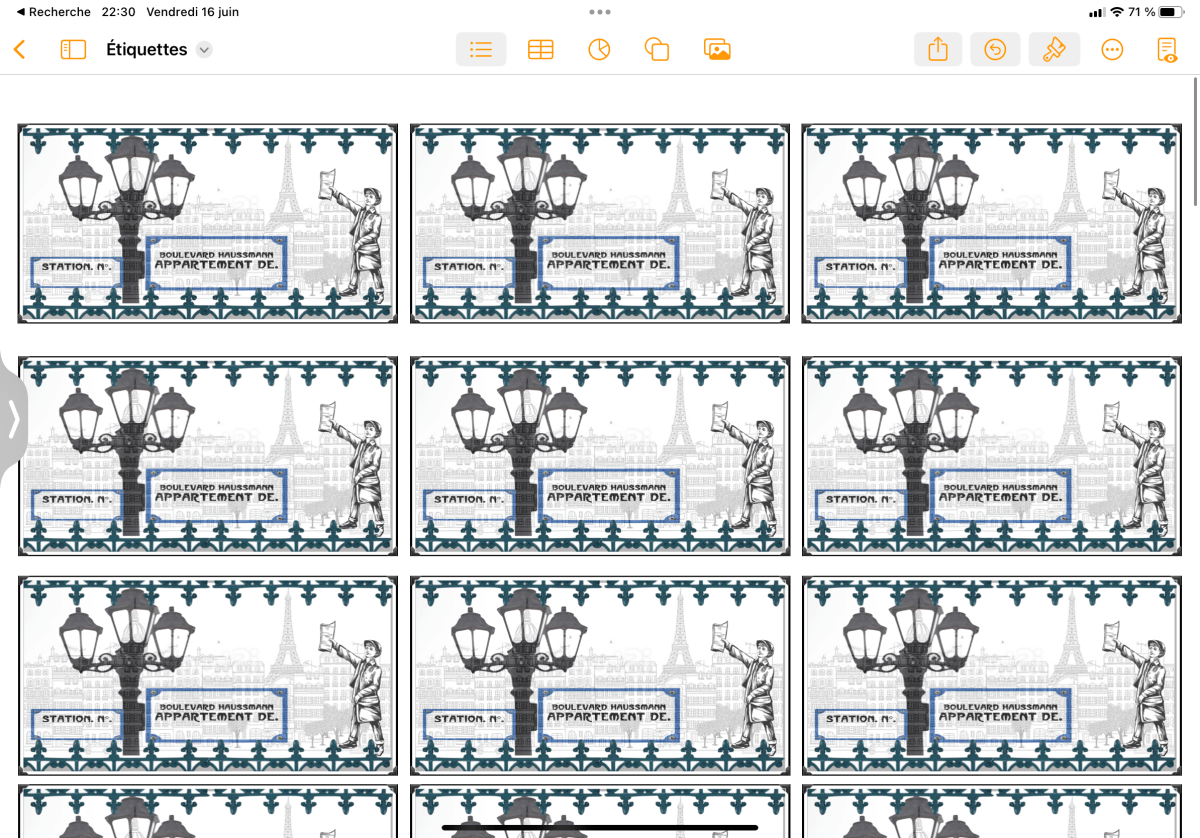This screenshot has width=1200, height=838.
Task: Toggle the Format paintbrush panel
Action: (1054, 50)
